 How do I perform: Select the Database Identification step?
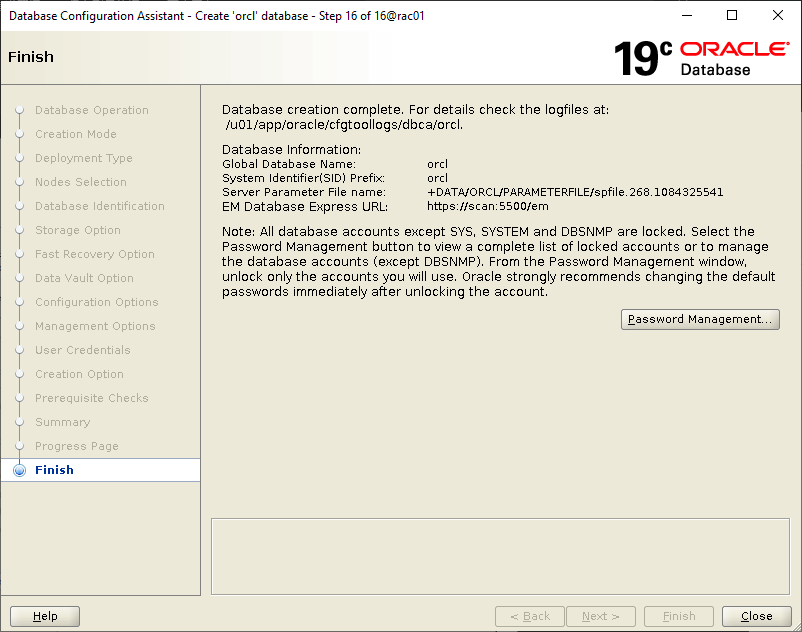[100, 206]
